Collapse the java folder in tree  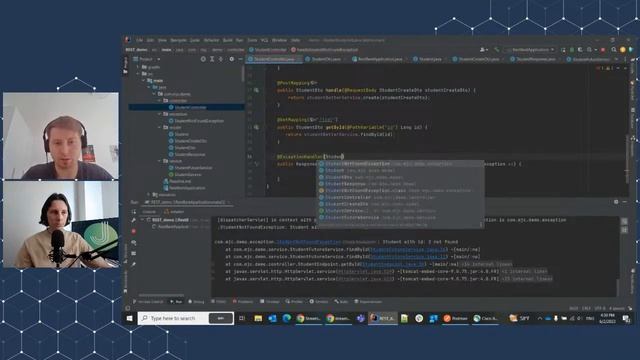point(149,87)
